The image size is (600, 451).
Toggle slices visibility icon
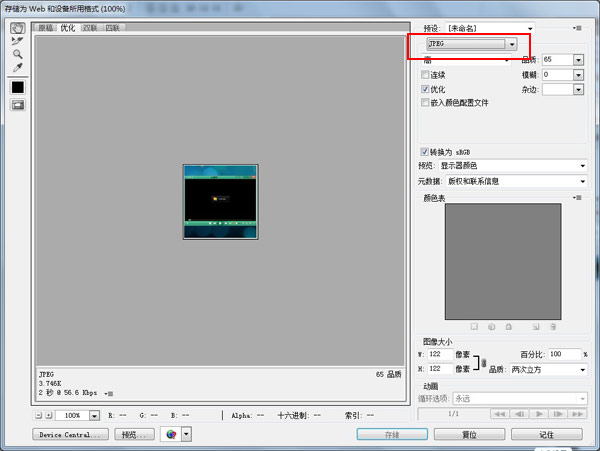click(x=18, y=104)
